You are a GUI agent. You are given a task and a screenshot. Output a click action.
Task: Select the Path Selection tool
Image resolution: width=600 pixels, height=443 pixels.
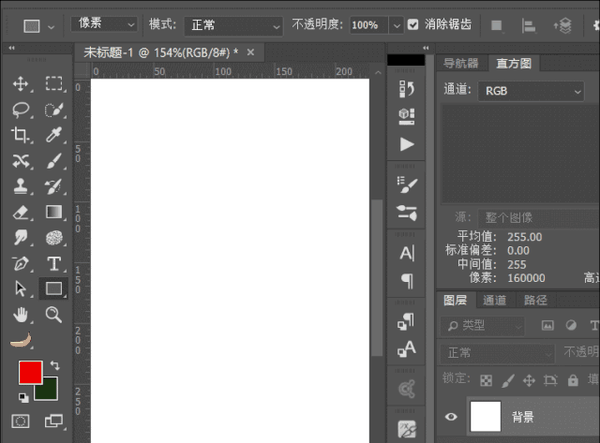coord(20,288)
